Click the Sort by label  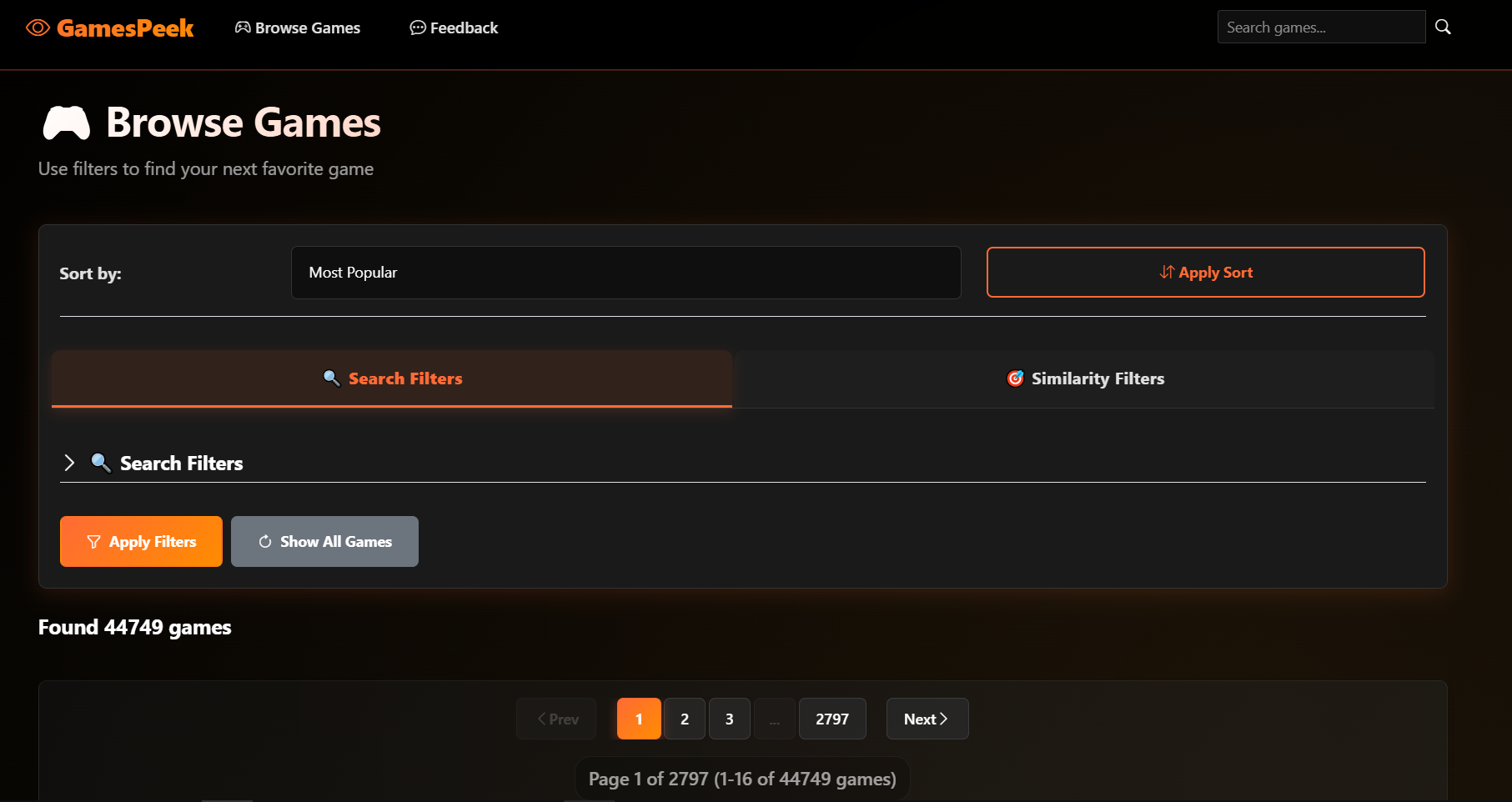[90, 273]
